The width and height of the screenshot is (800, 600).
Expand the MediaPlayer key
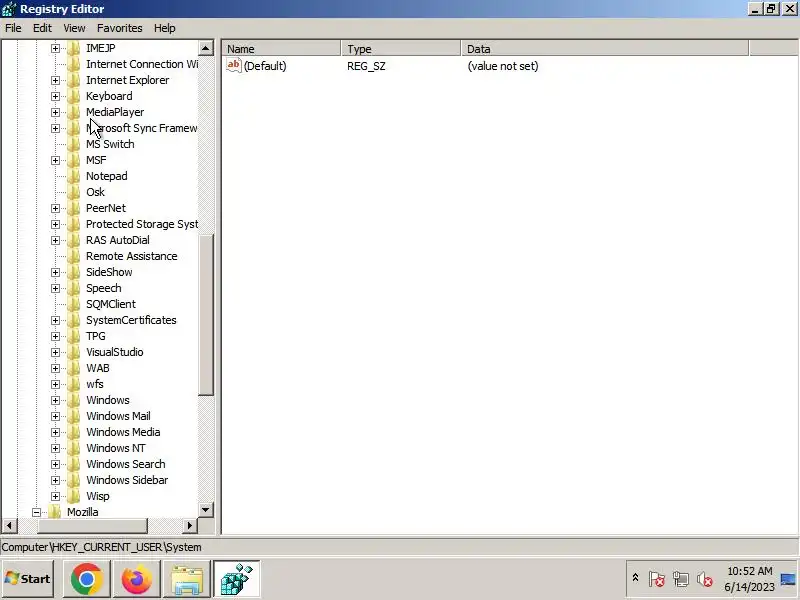55,112
